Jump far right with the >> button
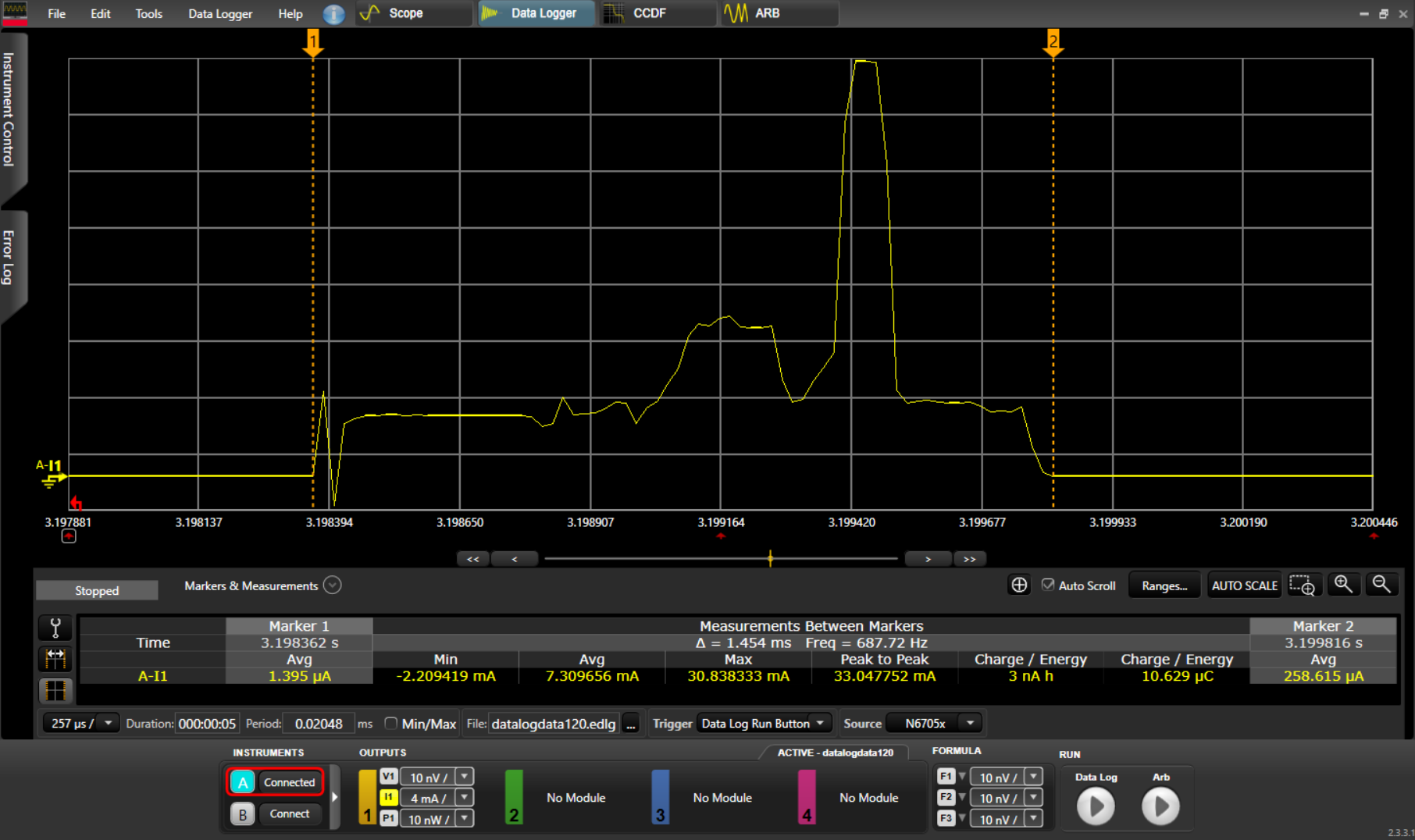1415x840 pixels. tap(969, 559)
